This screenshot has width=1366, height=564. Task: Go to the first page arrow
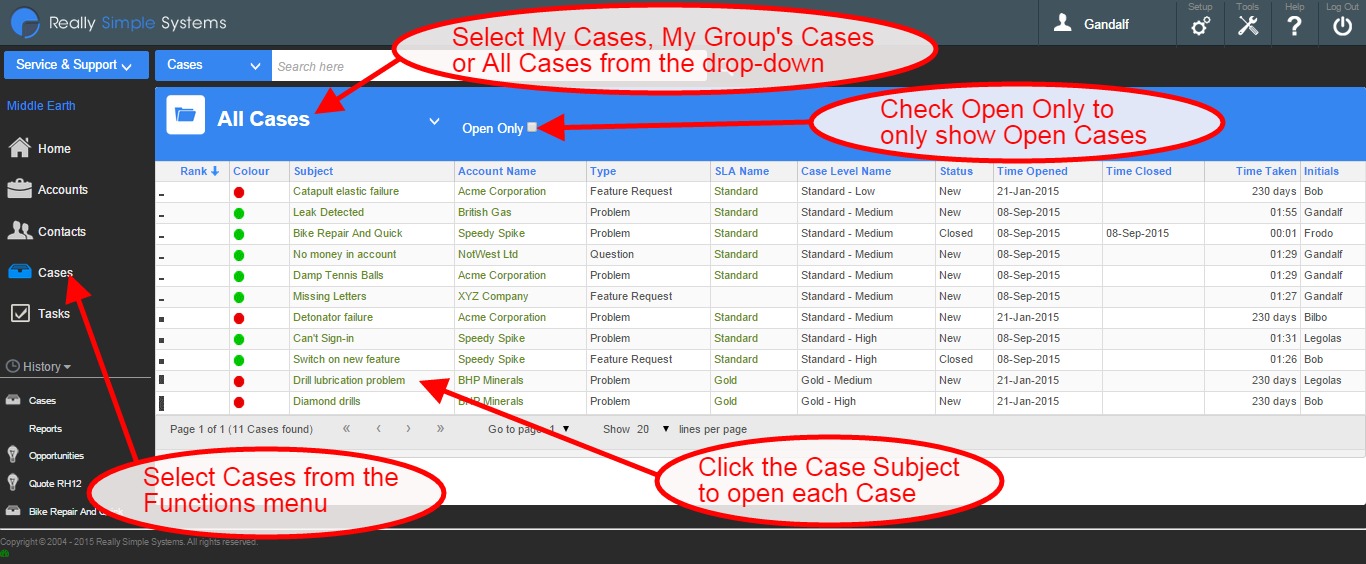coord(347,429)
